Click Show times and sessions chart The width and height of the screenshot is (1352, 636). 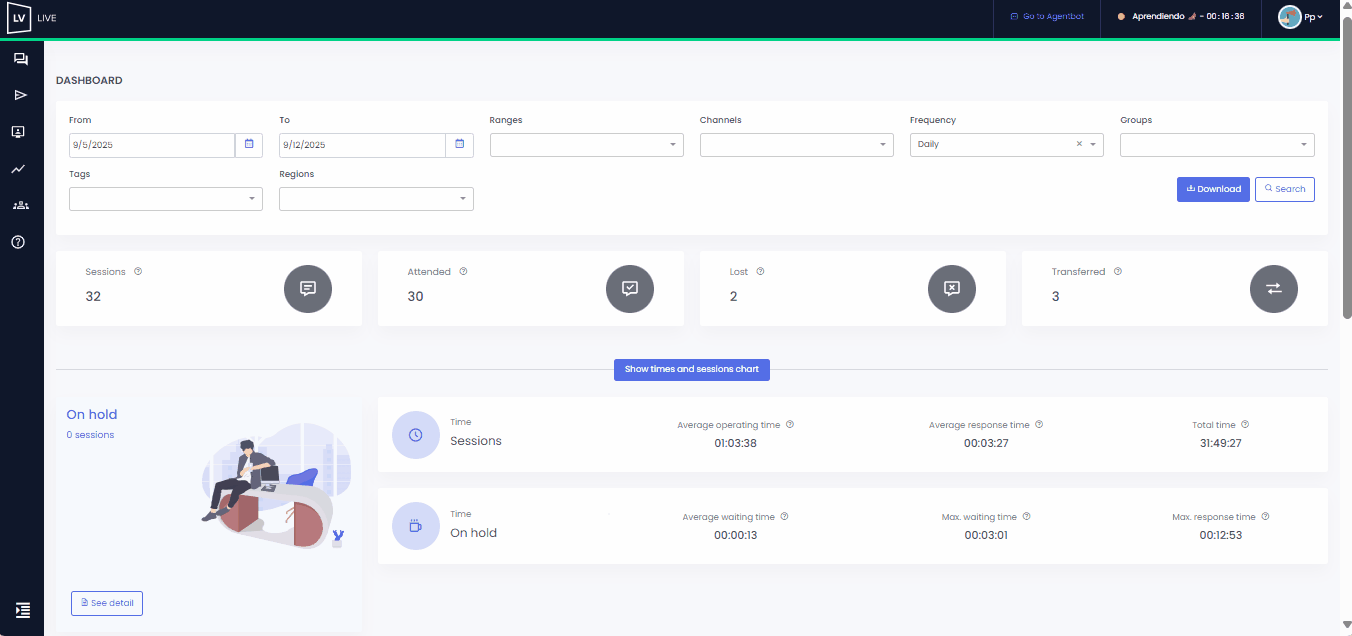click(692, 369)
